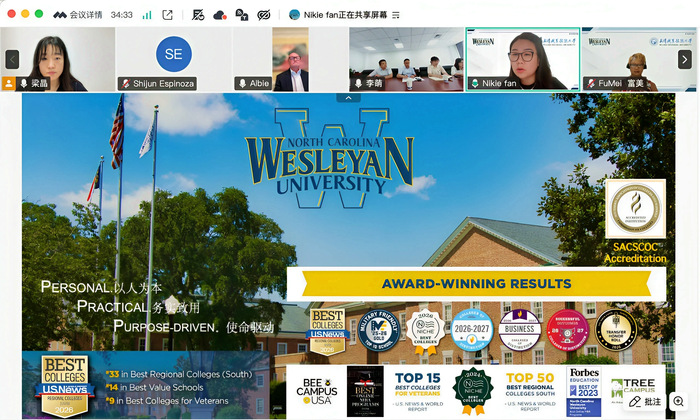Open the menu beside Nikie fan正在共享屏幕

[x=396, y=15]
